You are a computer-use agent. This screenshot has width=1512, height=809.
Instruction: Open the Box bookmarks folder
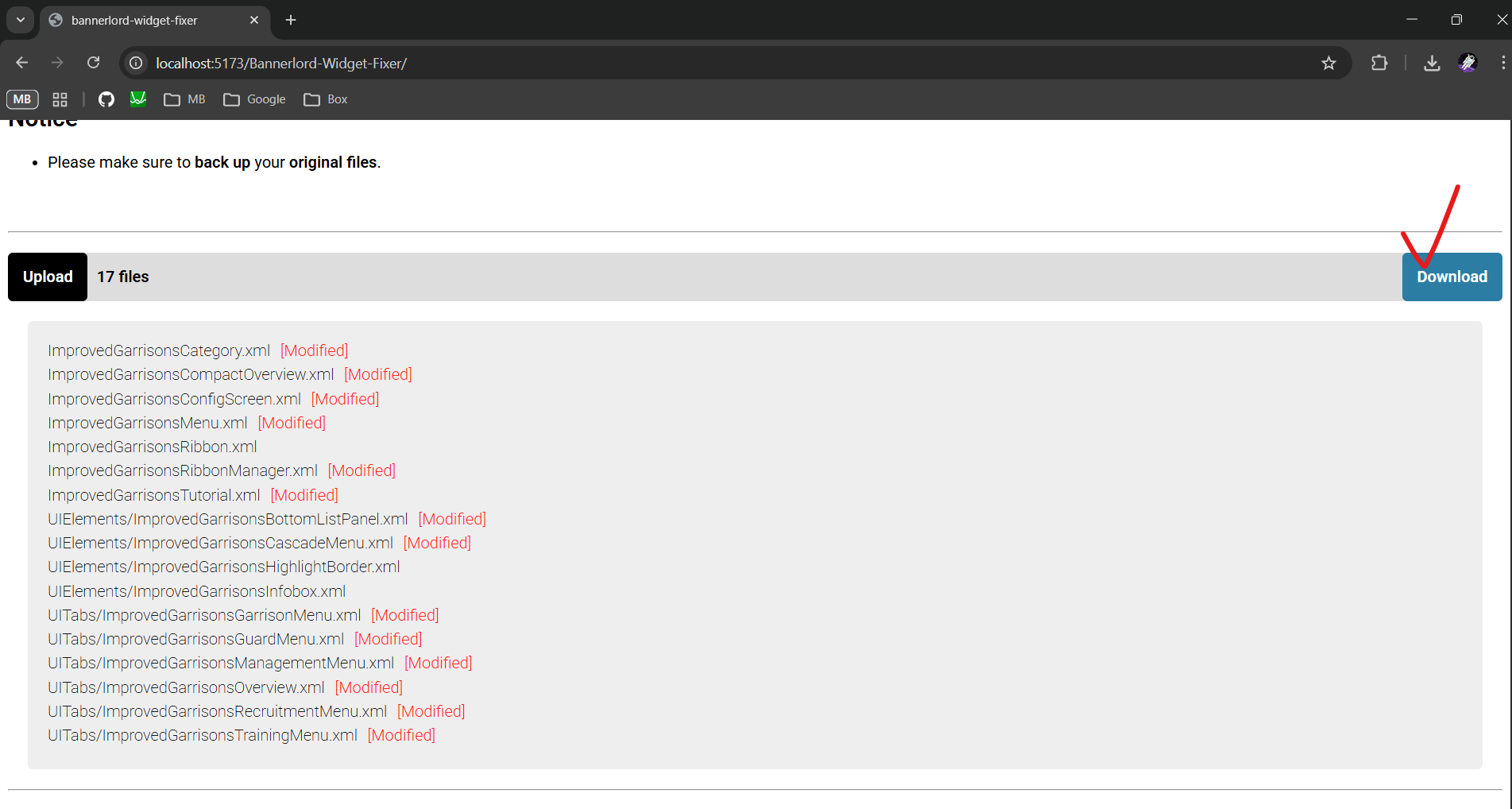pyautogui.click(x=326, y=99)
